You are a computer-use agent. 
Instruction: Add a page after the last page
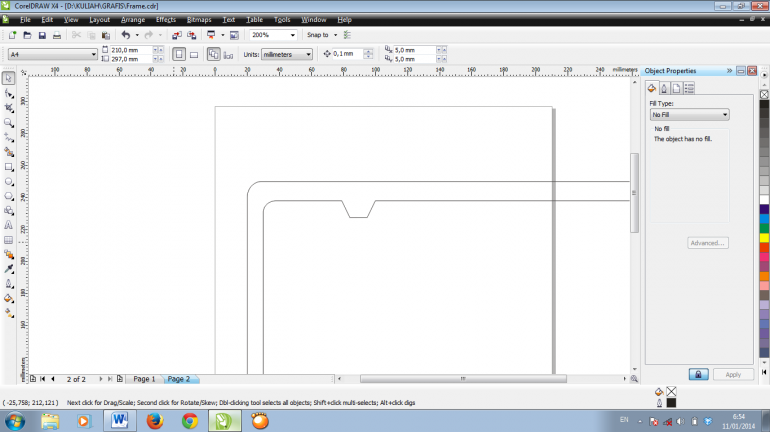(119, 379)
